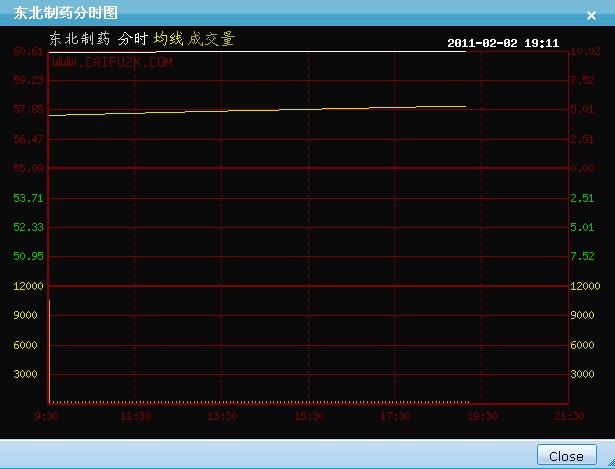This screenshot has height=469, width=615.
Task: Click the green 7.52 percent label
Action: (x=582, y=256)
